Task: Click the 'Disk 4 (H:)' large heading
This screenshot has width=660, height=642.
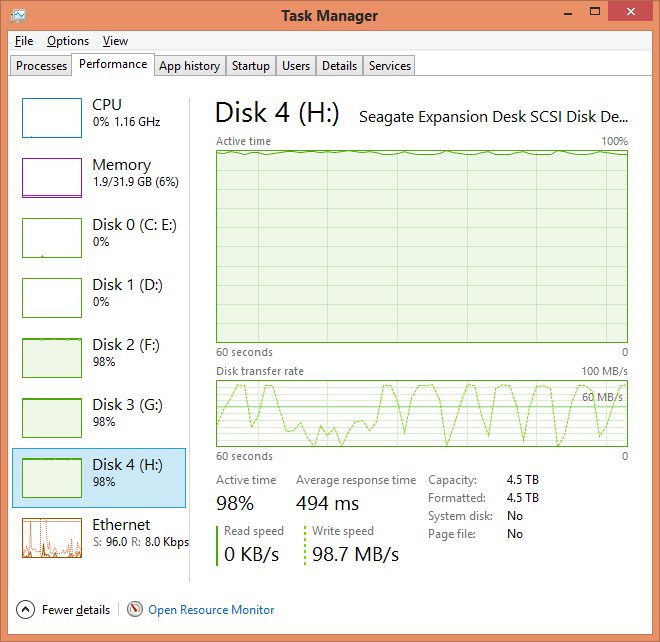Action: 277,113
